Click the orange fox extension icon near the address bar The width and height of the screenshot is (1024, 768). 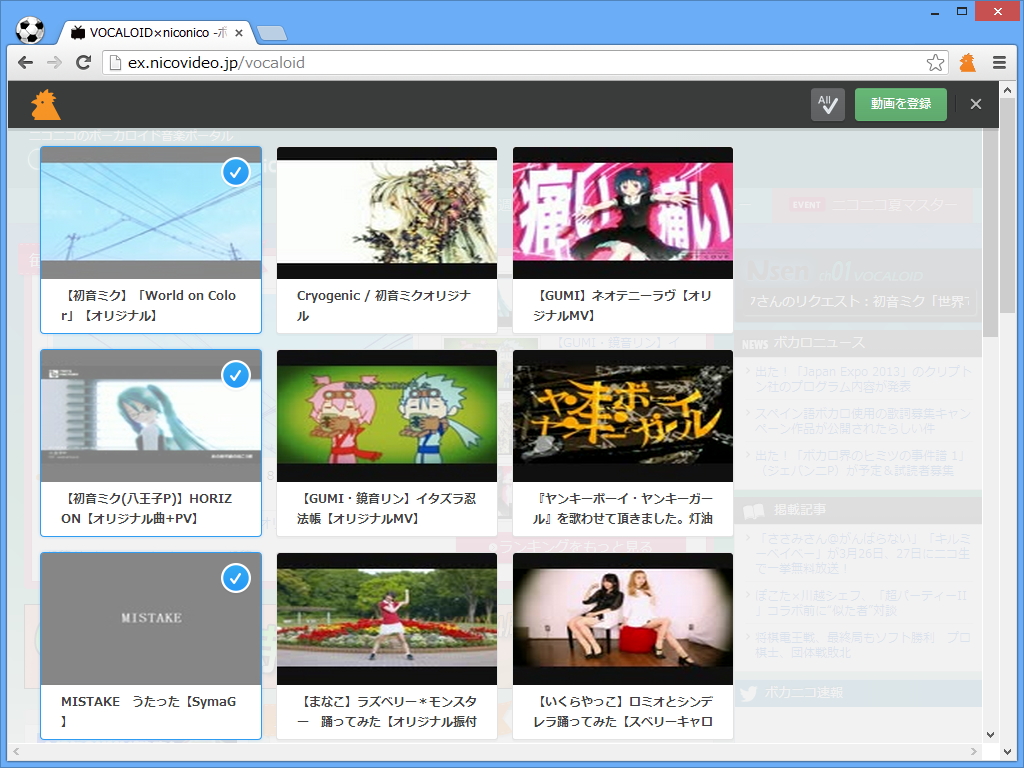pos(966,62)
